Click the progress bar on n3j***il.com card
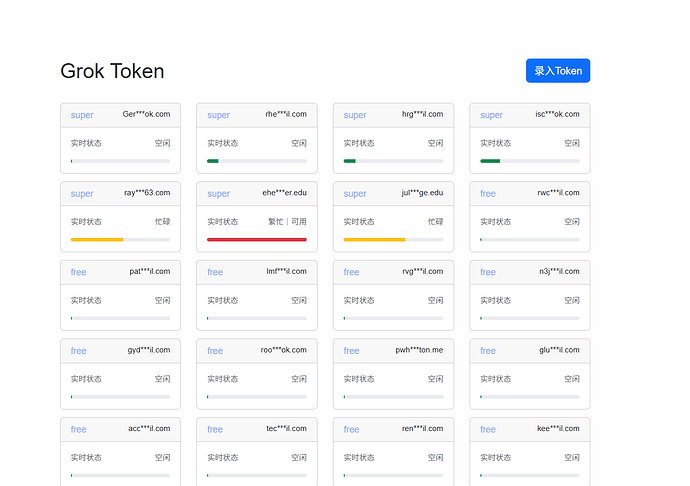 point(530,318)
